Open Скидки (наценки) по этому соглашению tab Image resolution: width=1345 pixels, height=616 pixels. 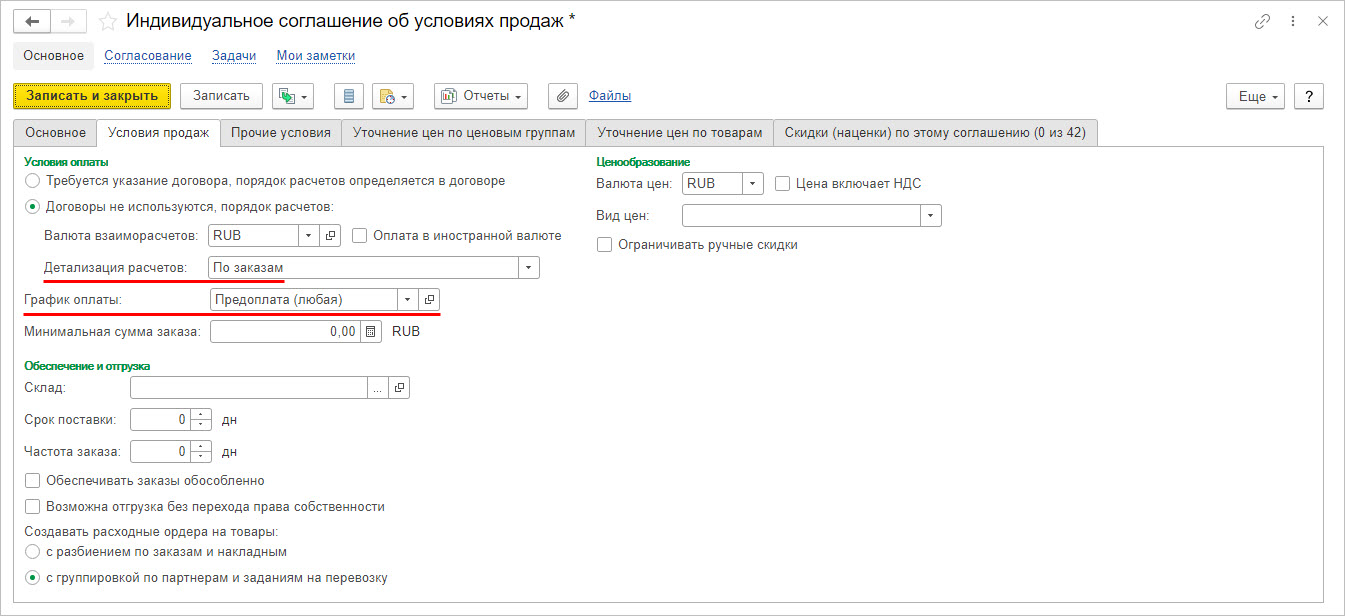(935, 133)
